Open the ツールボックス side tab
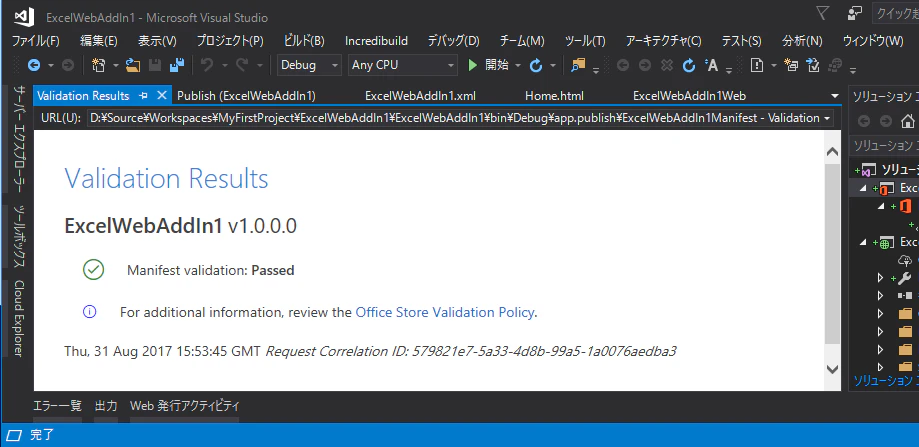Viewport: 919px width, 447px height. pyautogui.click(x=19, y=237)
